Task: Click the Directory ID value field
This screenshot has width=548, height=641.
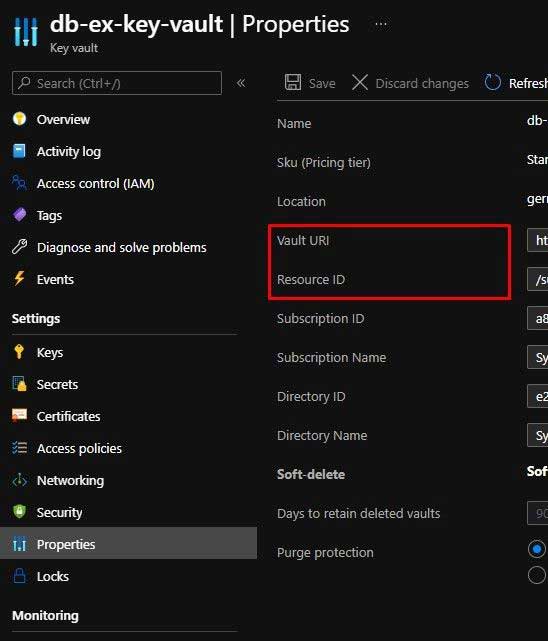Action: coord(537,396)
